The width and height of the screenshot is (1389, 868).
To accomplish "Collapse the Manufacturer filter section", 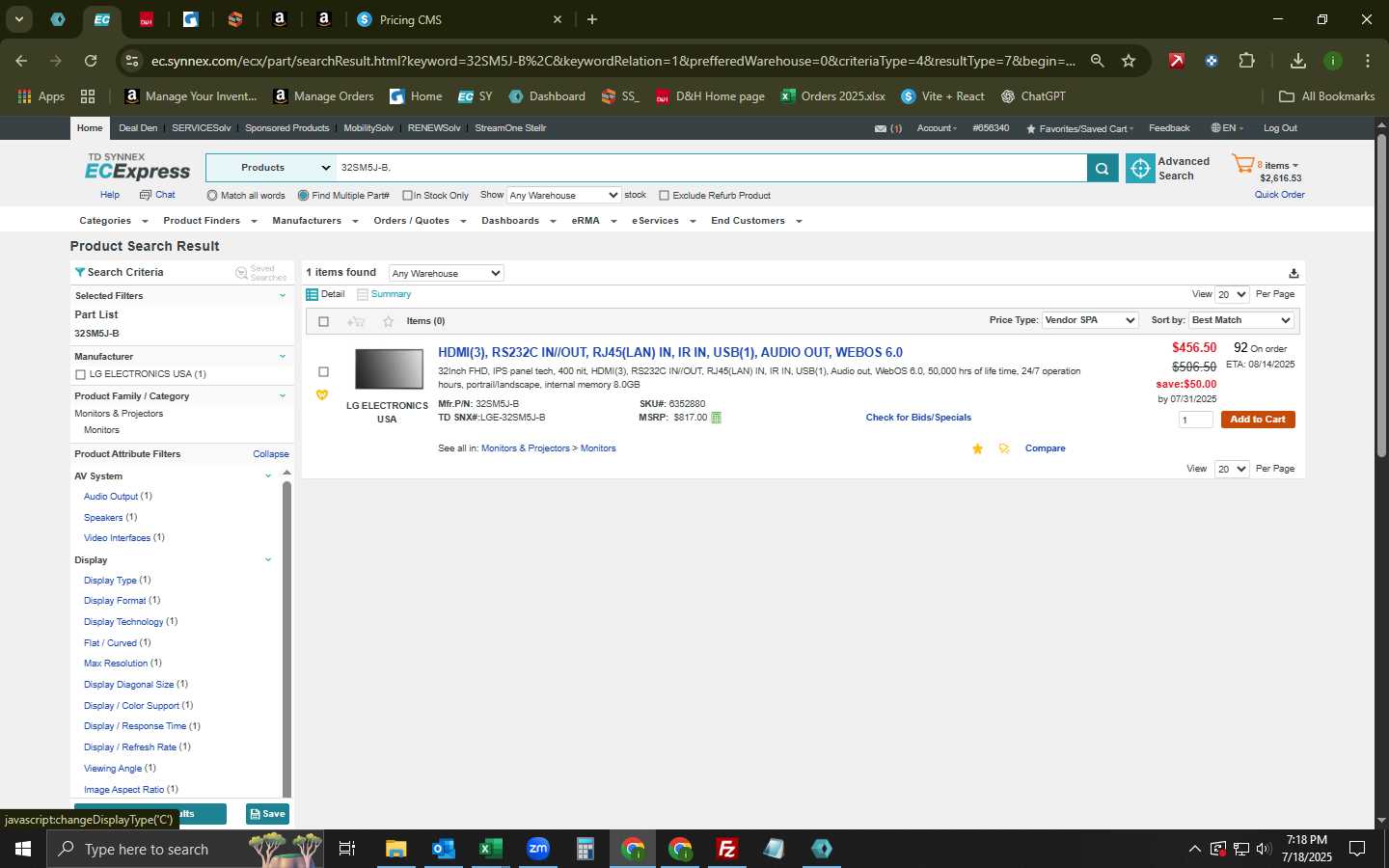I will pyautogui.click(x=283, y=357).
